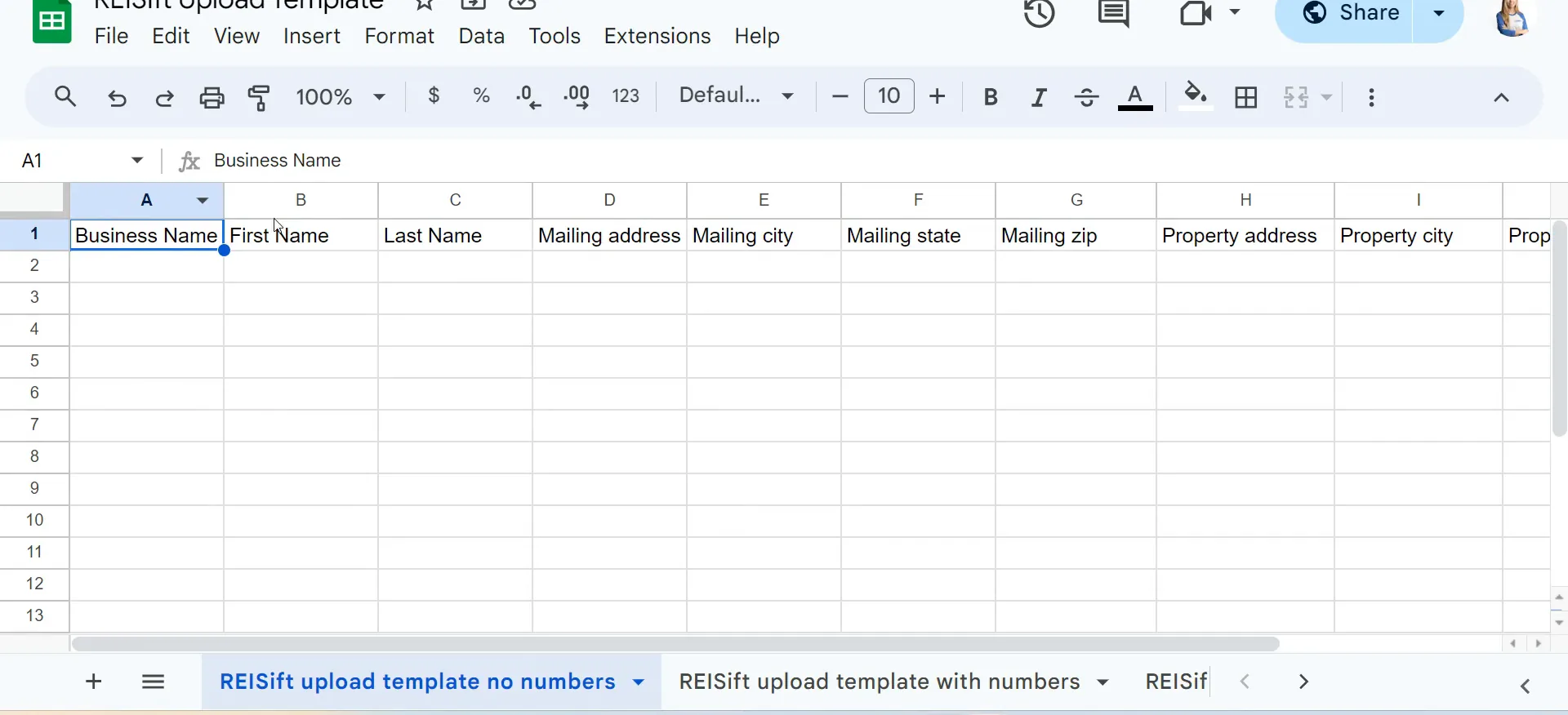Format as percent icon
The height and width of the screenshot is (715, 1568).
pyautogui.click(x=482, y=96)
